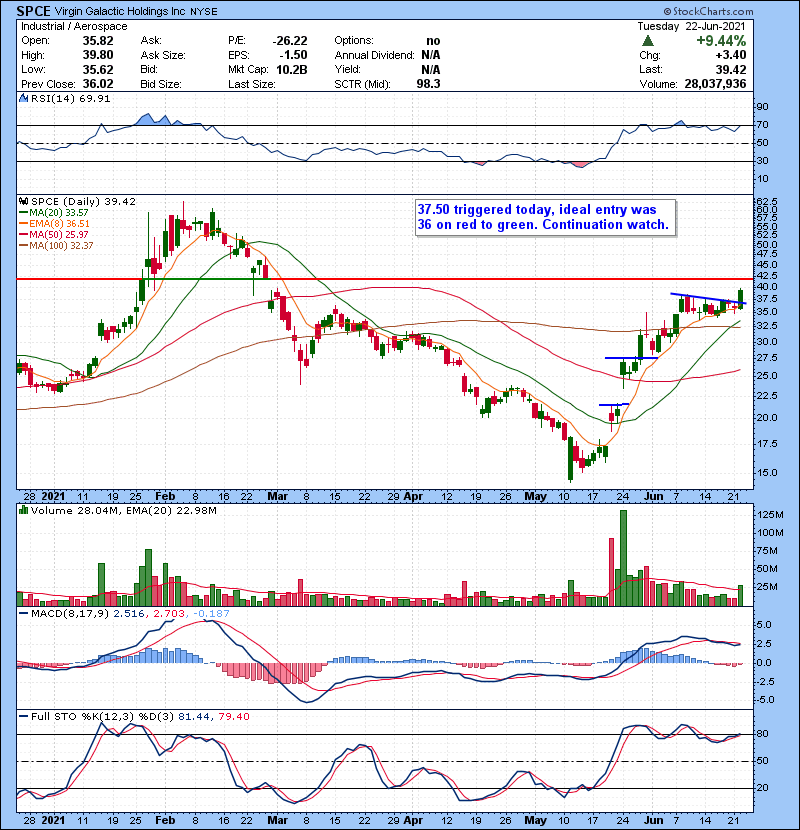Click the 62.5 label on price scale
800x830 pixels.
tap(767, 202)
